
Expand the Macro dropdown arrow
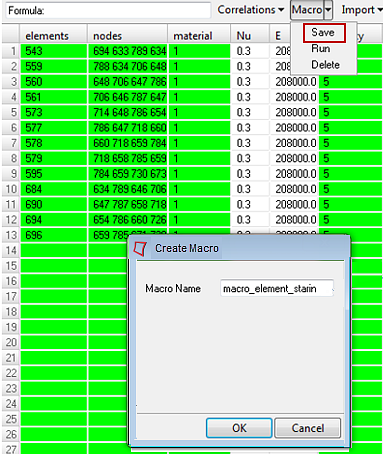click(328, 10)
